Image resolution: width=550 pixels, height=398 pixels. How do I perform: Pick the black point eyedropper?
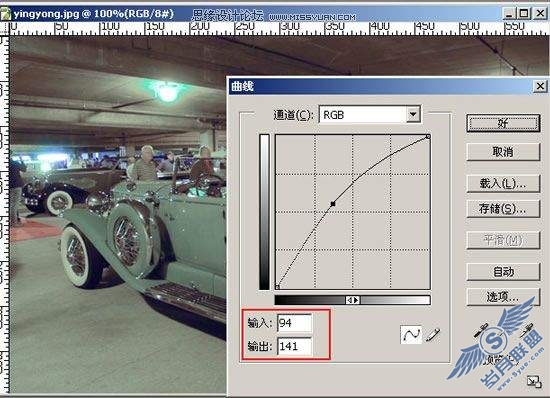tap(481, 330)
